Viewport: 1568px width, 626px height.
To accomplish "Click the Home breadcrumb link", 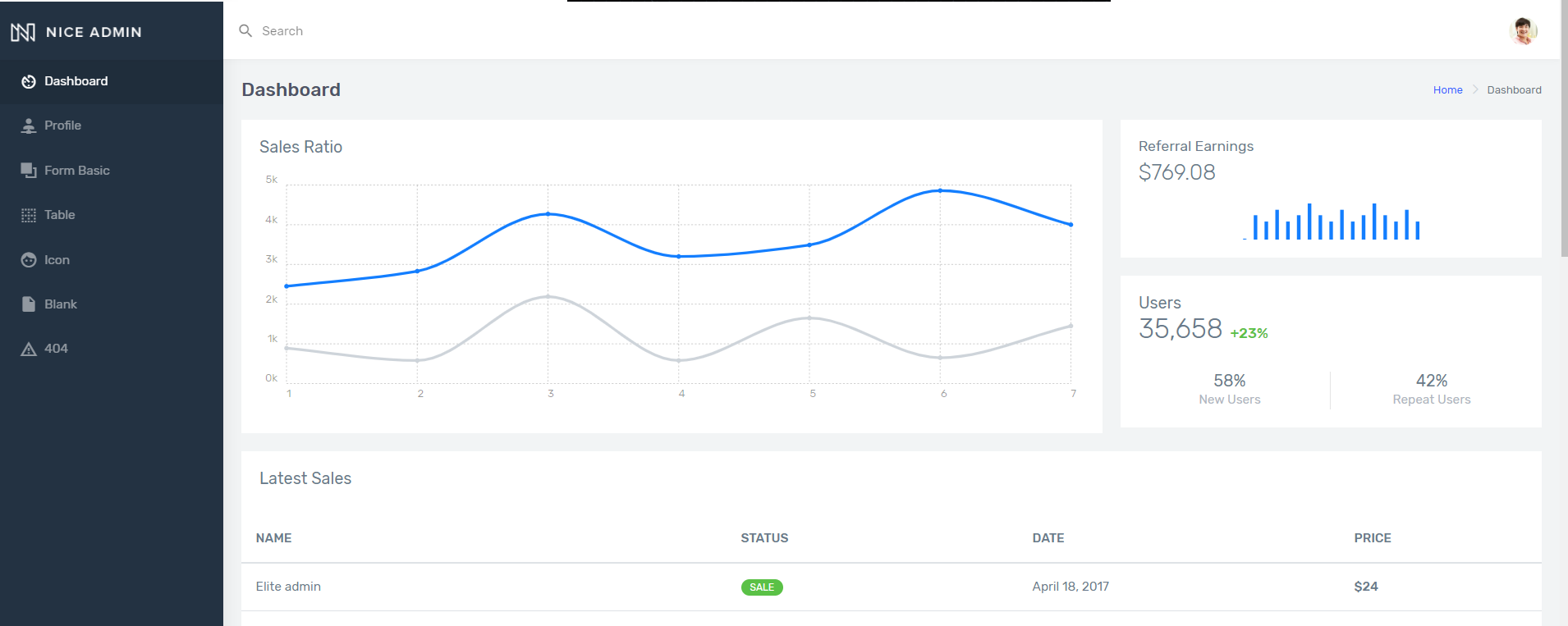I will click(x=1447, y=90).
